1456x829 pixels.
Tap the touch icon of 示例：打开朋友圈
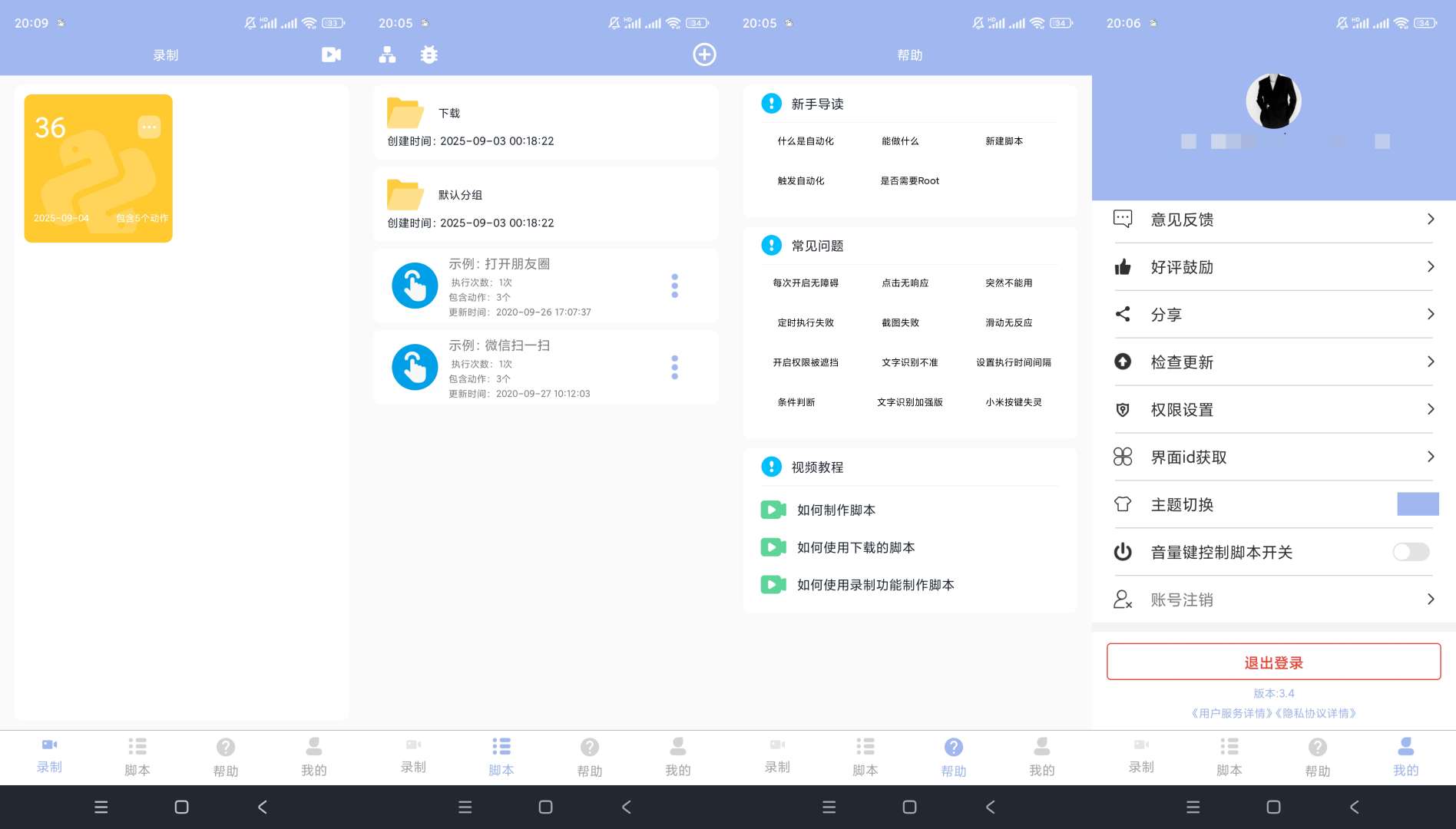(x=415, y=286)
